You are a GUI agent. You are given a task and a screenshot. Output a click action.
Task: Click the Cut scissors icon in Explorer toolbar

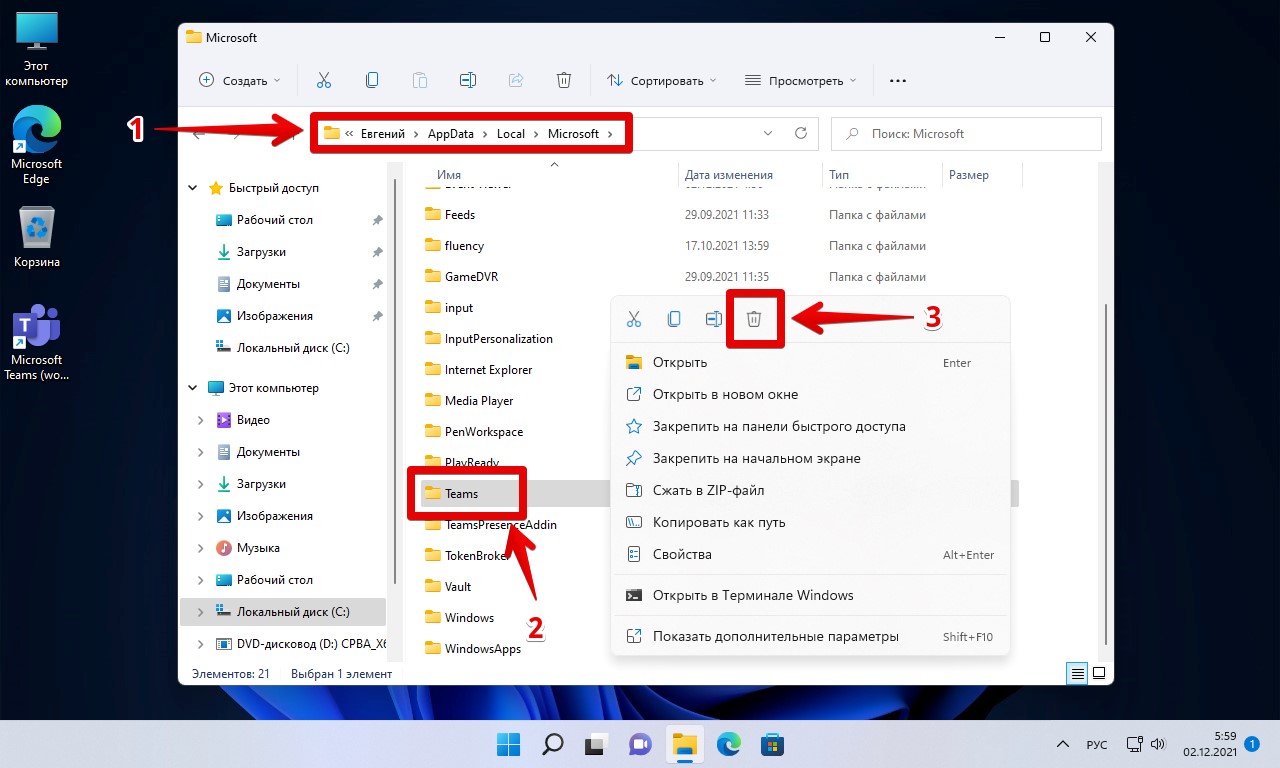[324, 80]
